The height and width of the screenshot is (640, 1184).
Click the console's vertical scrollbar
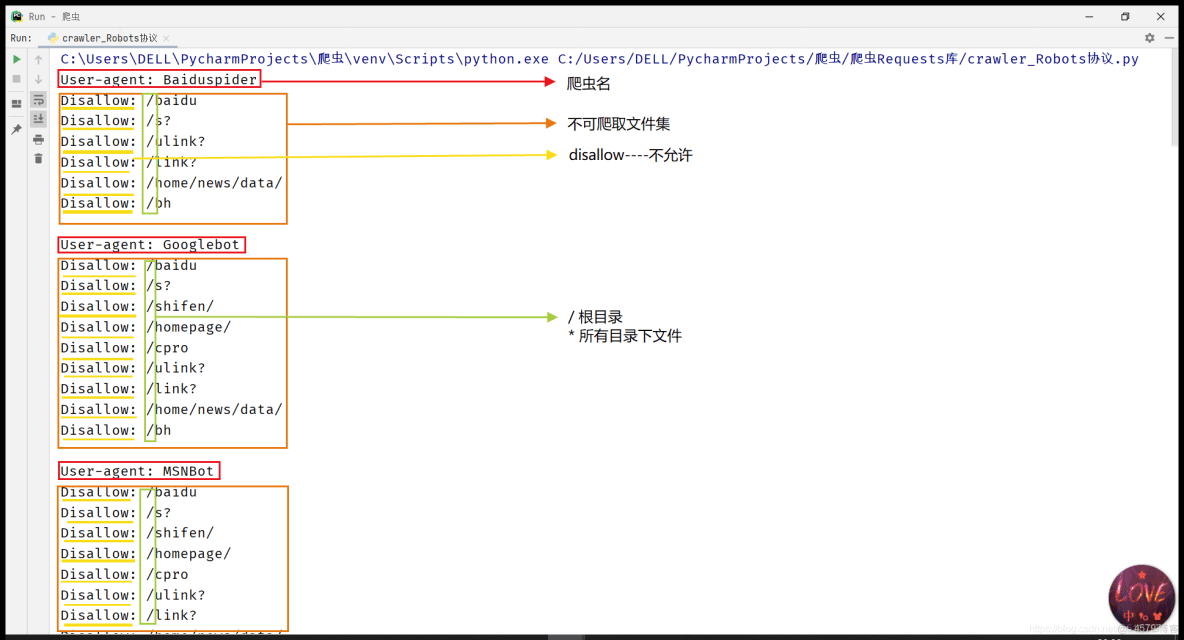click(x=1174, y=97)
